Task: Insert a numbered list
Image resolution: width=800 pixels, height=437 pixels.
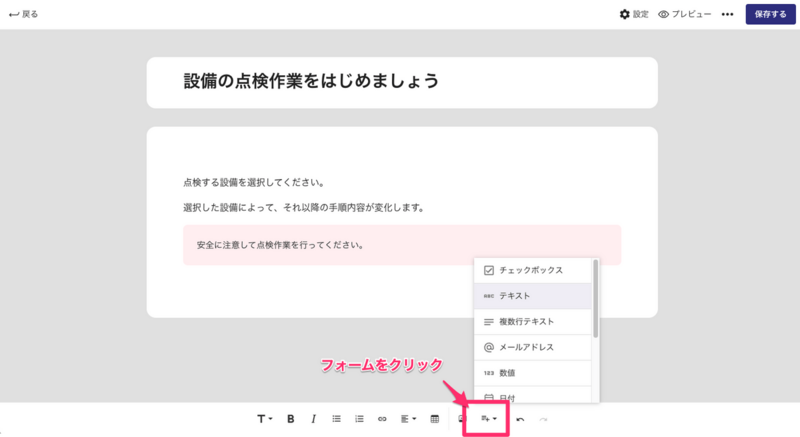Action: 359,419
